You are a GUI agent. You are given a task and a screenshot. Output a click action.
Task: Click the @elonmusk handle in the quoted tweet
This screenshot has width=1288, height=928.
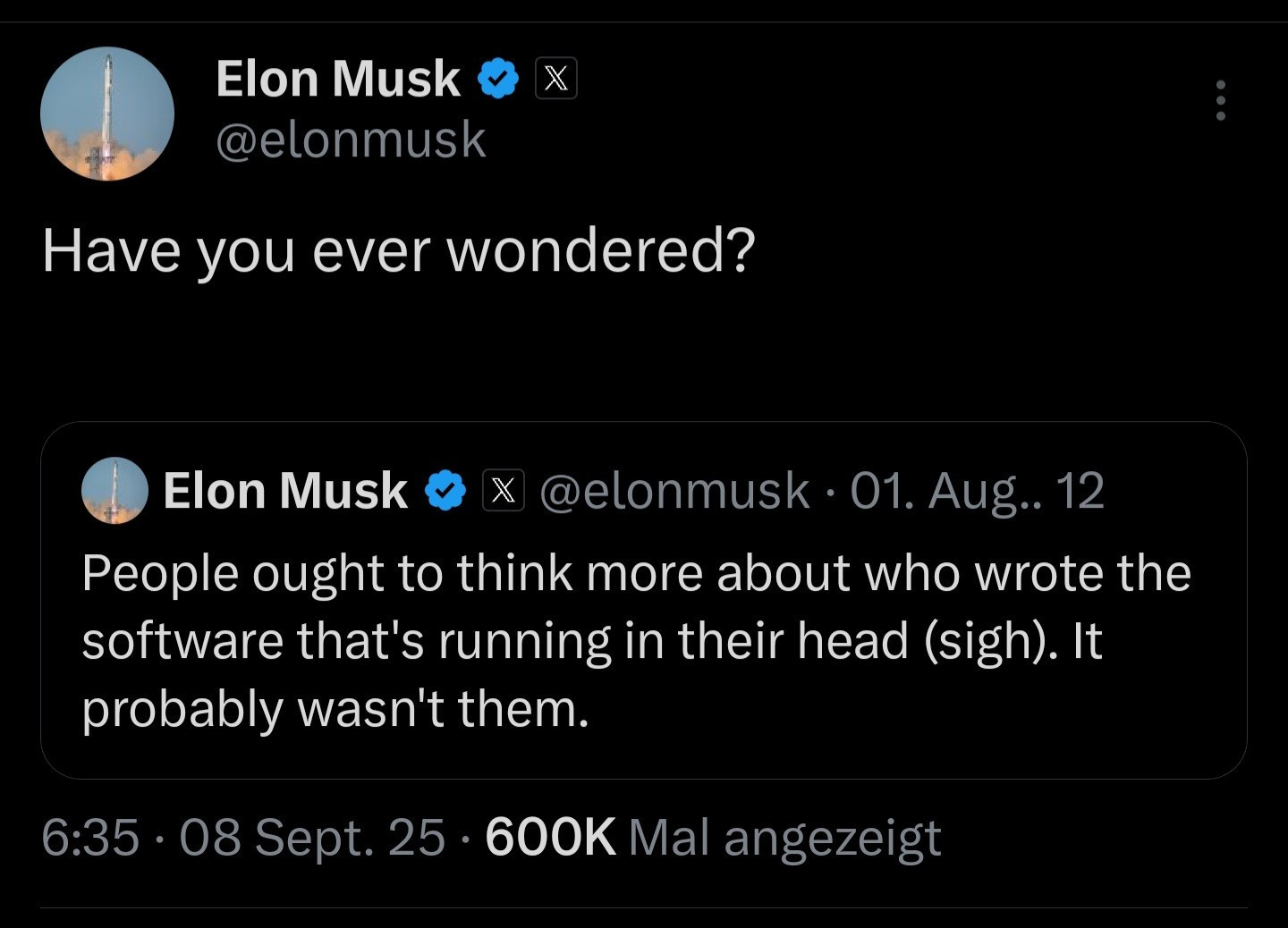[x=674, y=491]
